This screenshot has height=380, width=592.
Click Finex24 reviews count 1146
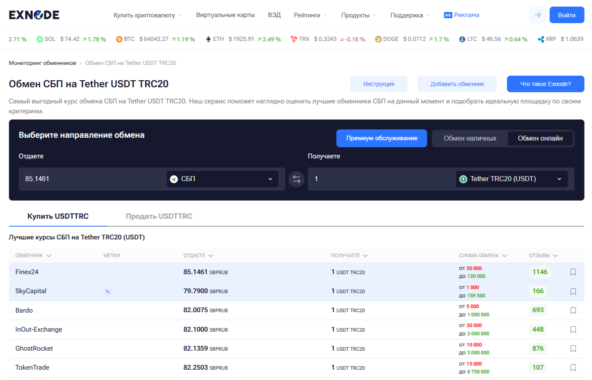point(540,272)
